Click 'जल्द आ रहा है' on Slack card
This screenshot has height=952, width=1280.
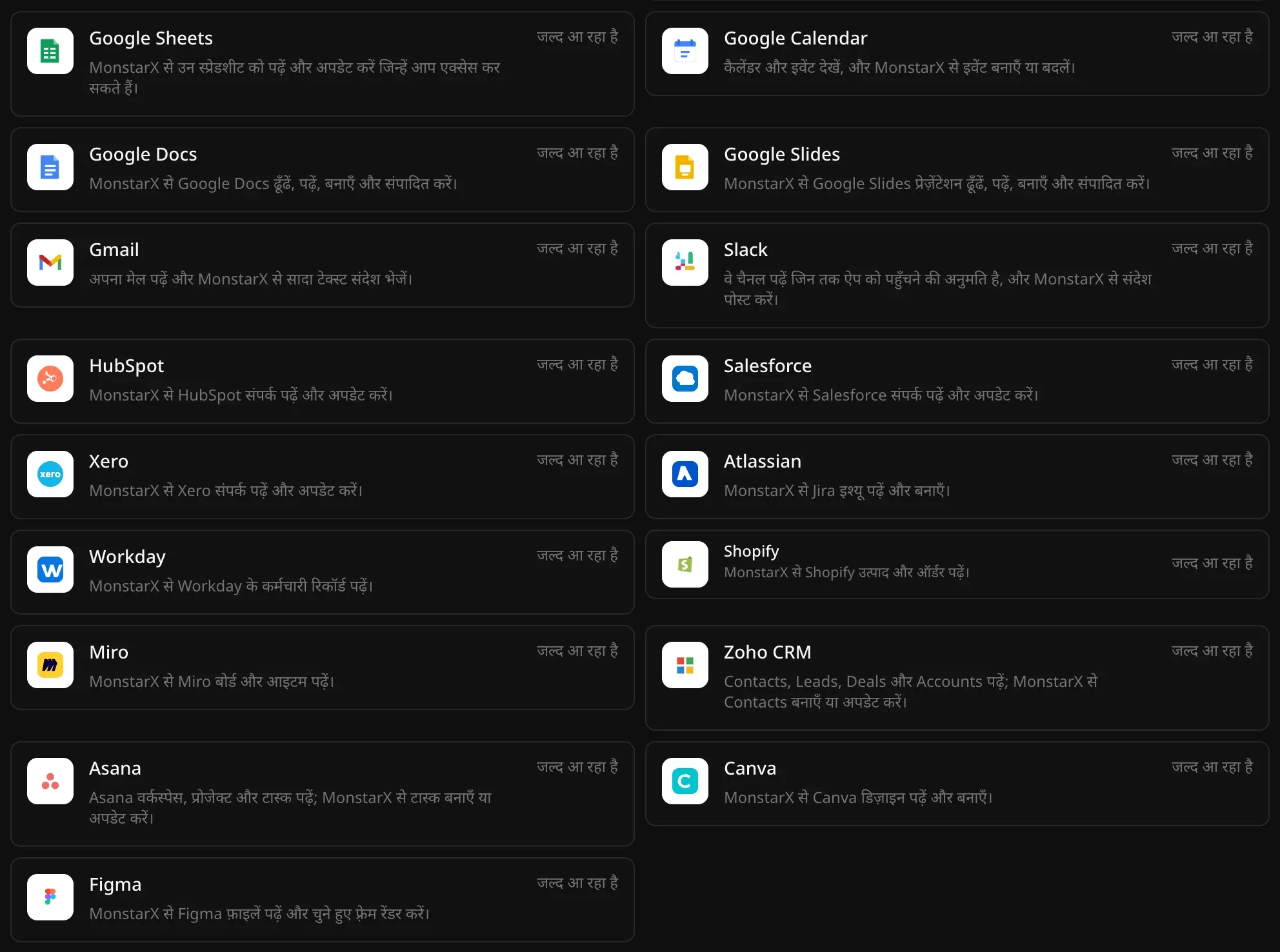click(1212, 249)
